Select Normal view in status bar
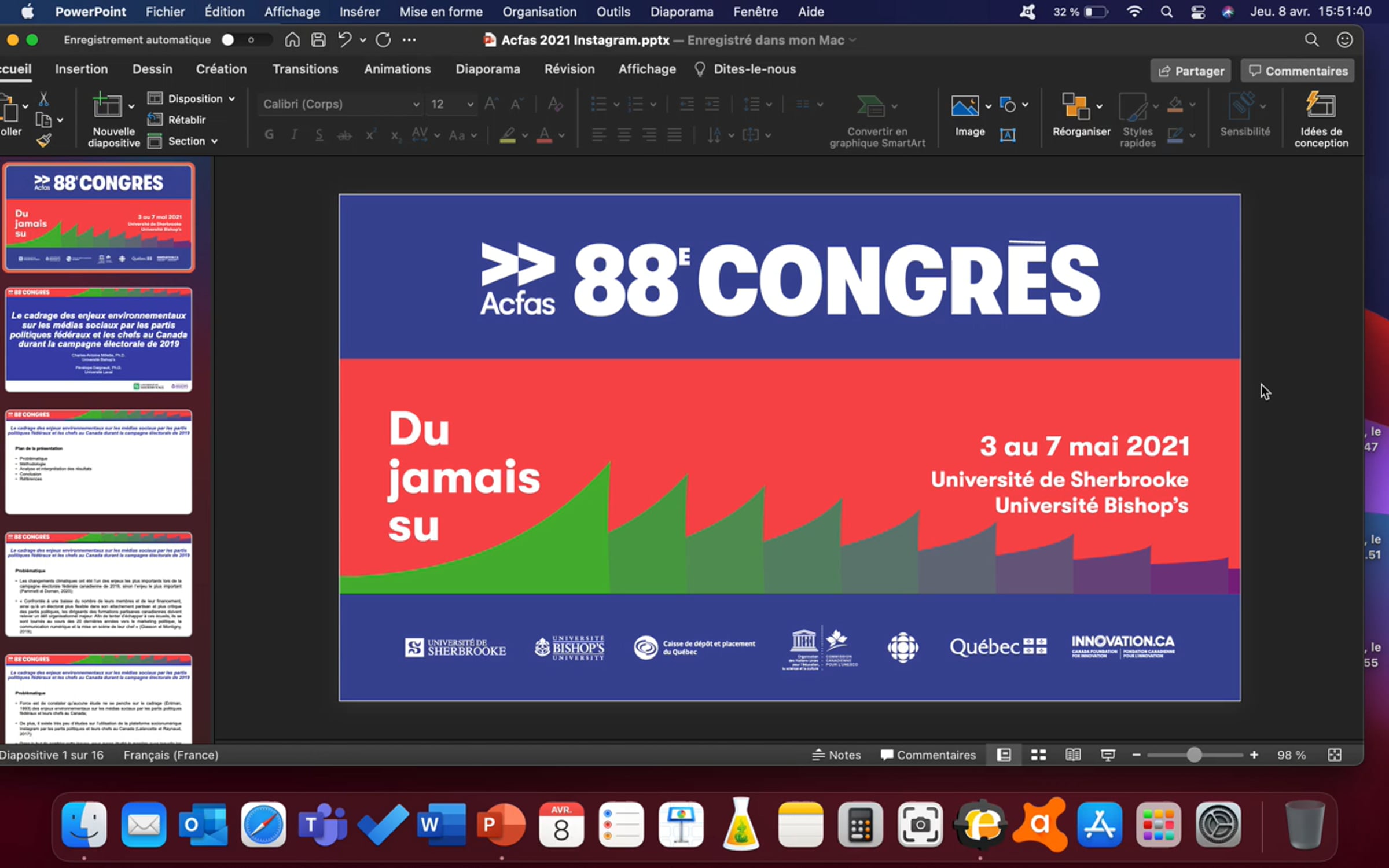 click(1004, 755)
